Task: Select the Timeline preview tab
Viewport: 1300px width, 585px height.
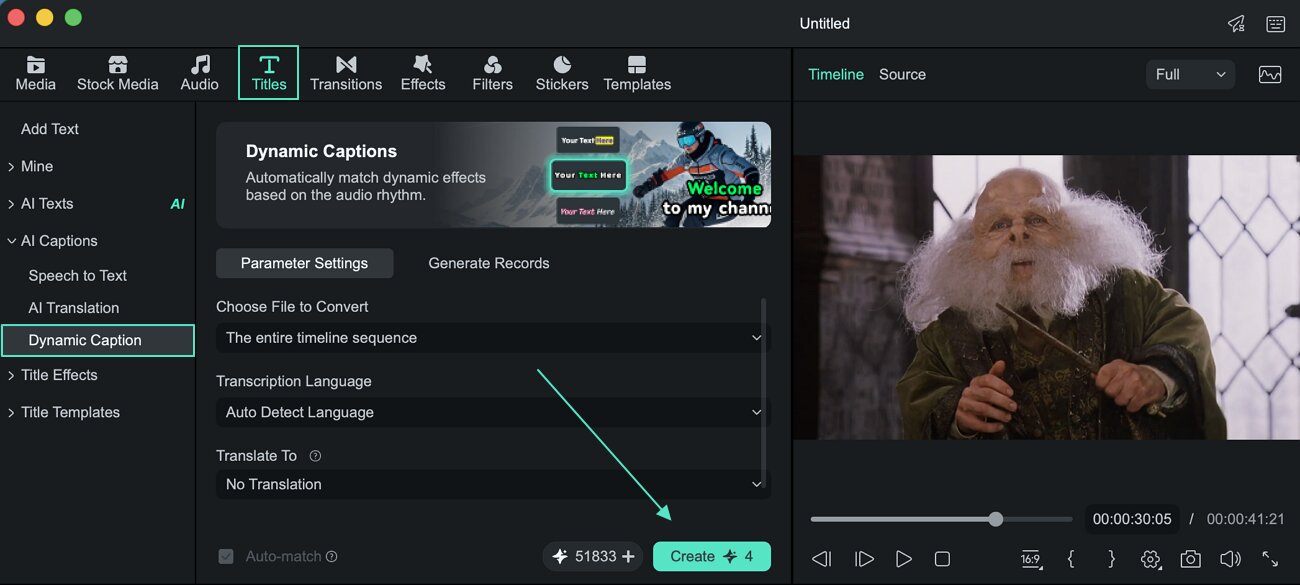Action: [836, 74]
